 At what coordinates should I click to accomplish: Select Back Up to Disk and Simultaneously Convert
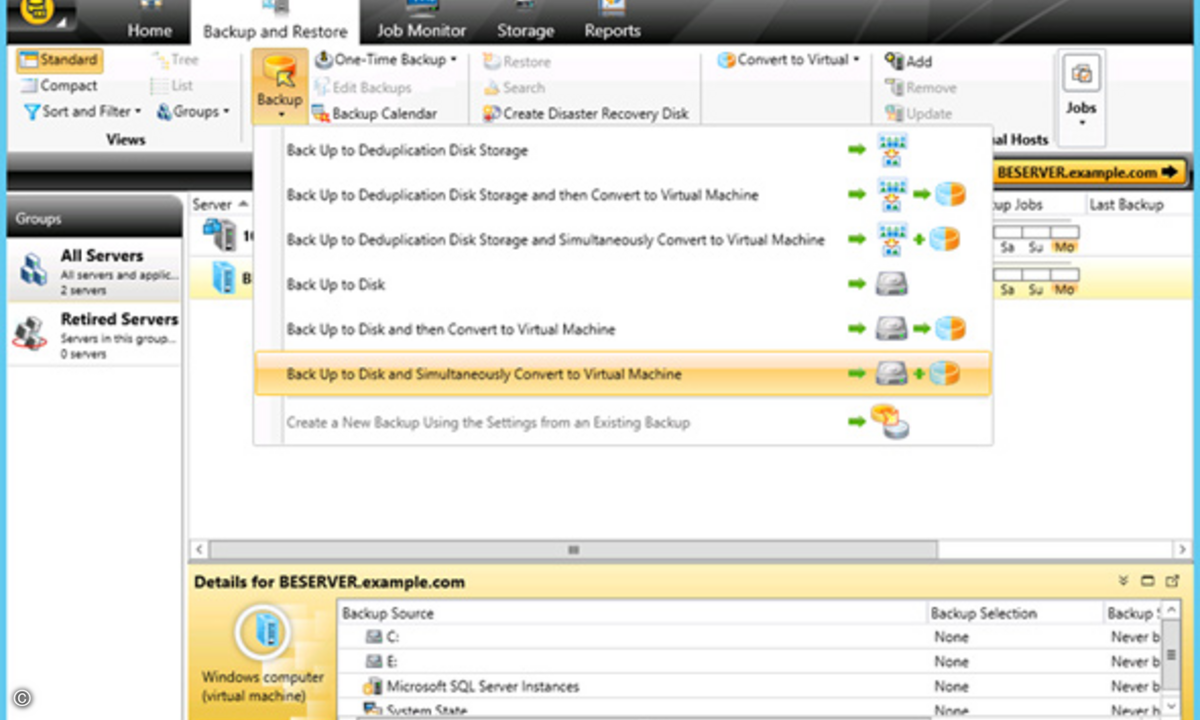623,374
